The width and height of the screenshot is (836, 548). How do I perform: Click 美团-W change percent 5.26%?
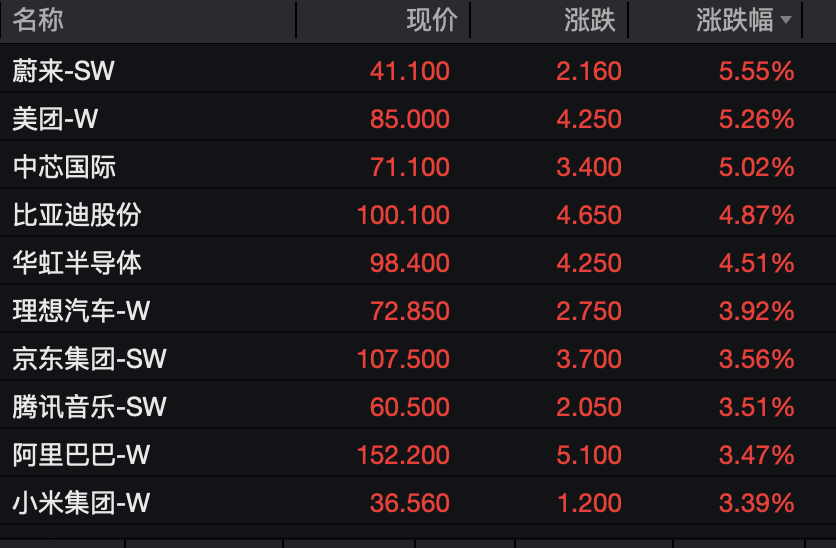(x=756, y=119)
